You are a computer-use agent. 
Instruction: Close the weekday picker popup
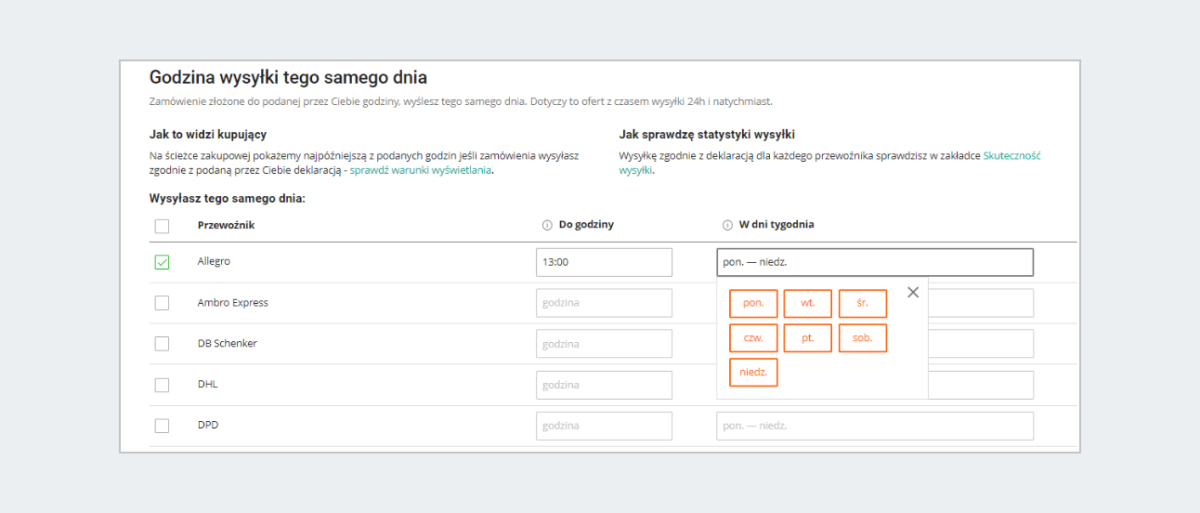tap(912, 292)
